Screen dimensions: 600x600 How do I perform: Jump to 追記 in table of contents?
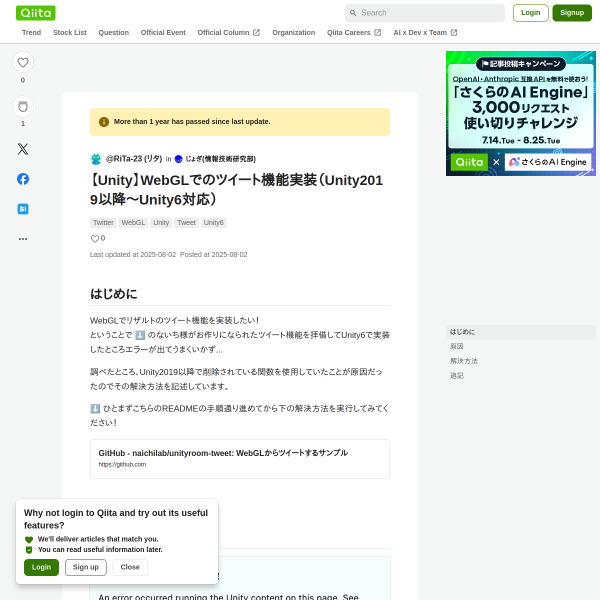click(457, 375)
